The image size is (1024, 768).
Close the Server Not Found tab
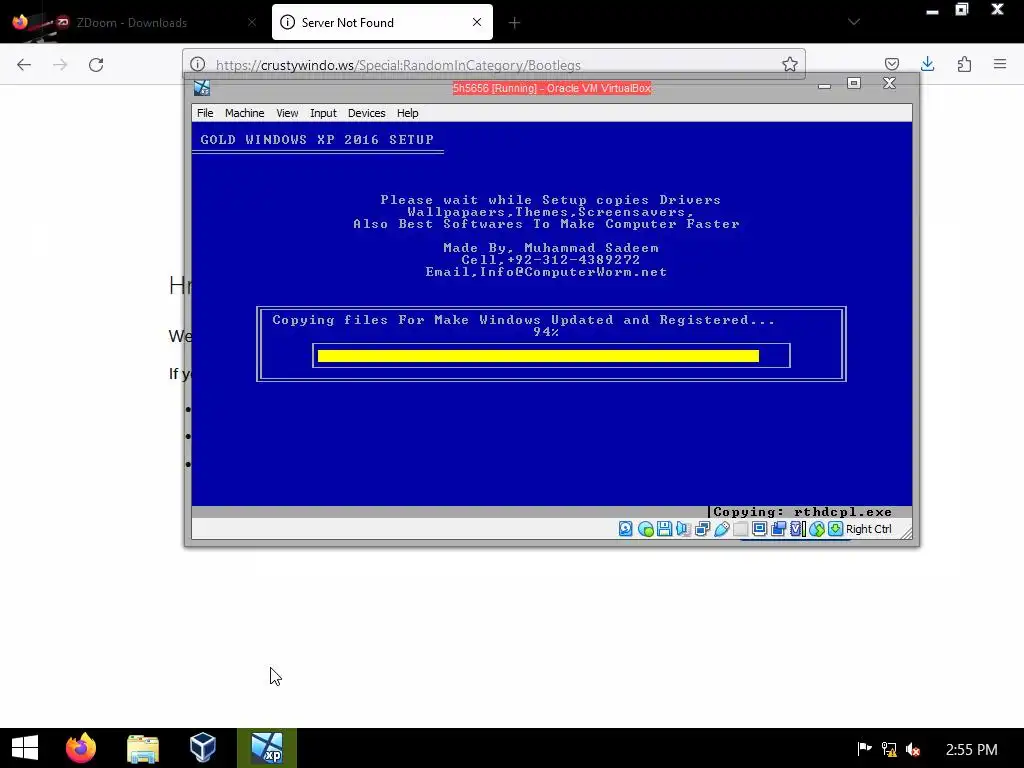477,22
